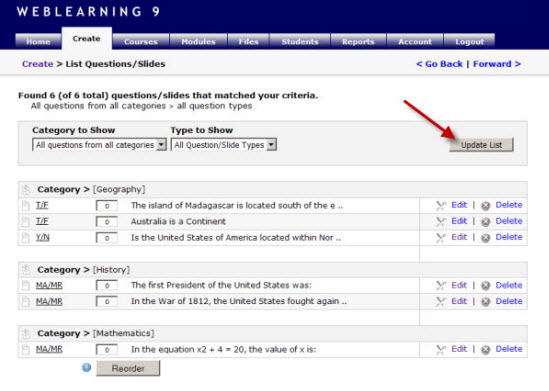Screen dimensions: 549x391
Task: Open the MA/MR link for equation question
Action: click(x=49, y=349)
